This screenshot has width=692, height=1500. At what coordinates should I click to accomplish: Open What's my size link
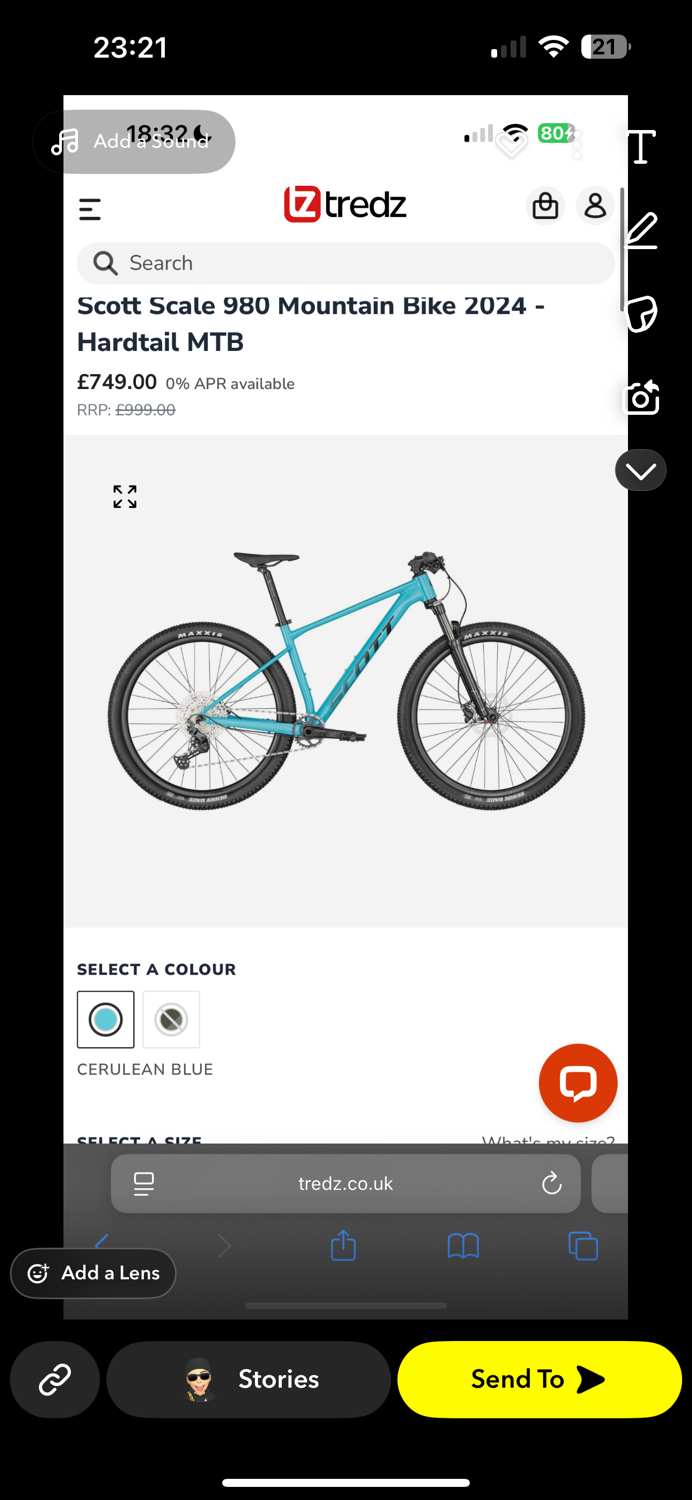(548, 1142)
